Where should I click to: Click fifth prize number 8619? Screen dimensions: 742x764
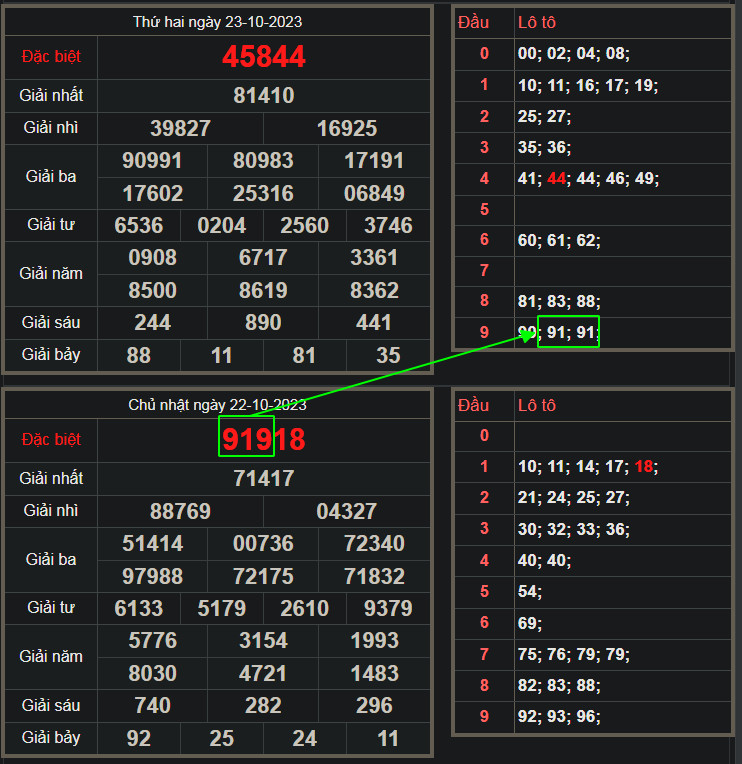point(264,291)
